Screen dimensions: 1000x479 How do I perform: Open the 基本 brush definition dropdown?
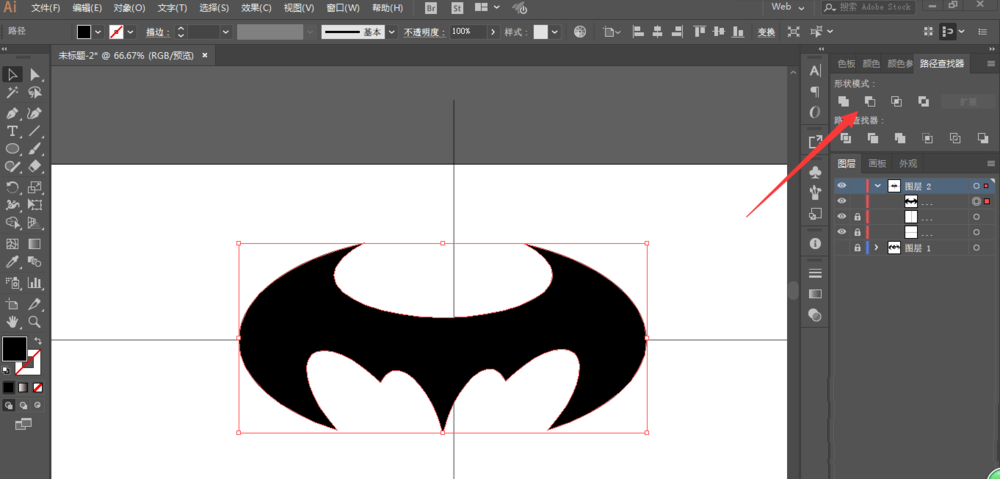pyautogui.click(x=392, y=31)
